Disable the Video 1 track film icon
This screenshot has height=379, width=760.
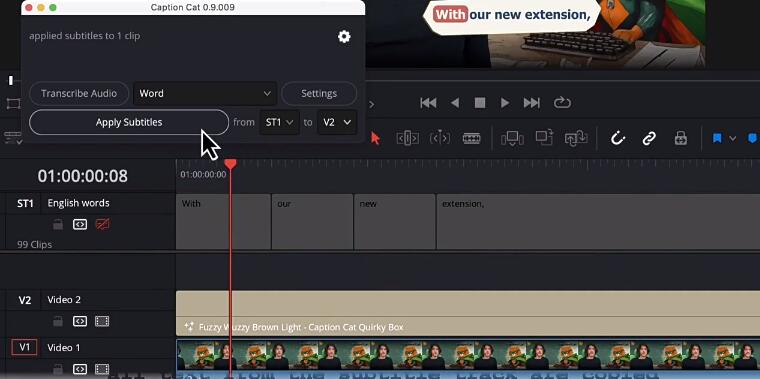click(x=102, y=369)
